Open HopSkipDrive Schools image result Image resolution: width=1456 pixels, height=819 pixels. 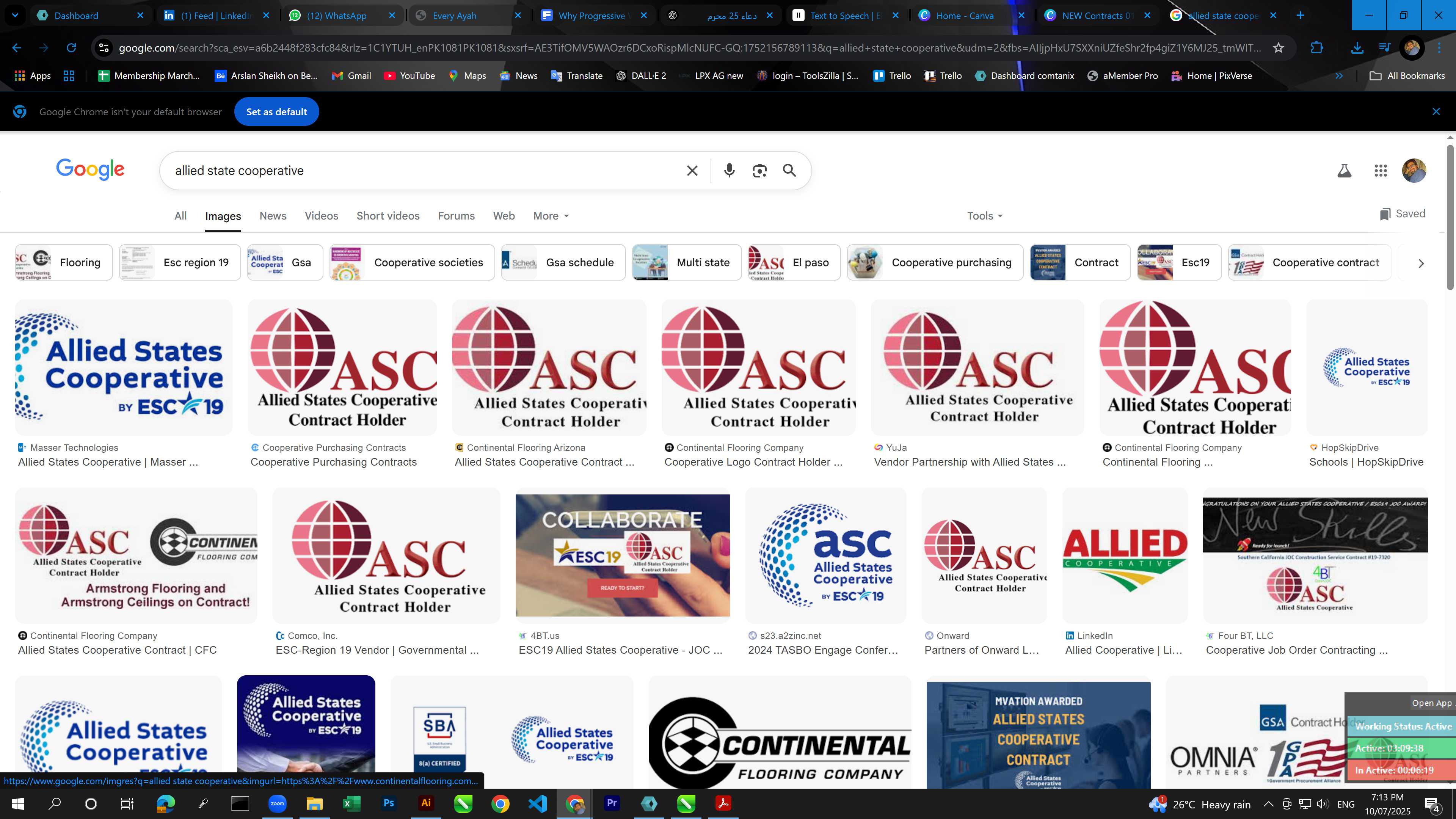pos(1367,367)
